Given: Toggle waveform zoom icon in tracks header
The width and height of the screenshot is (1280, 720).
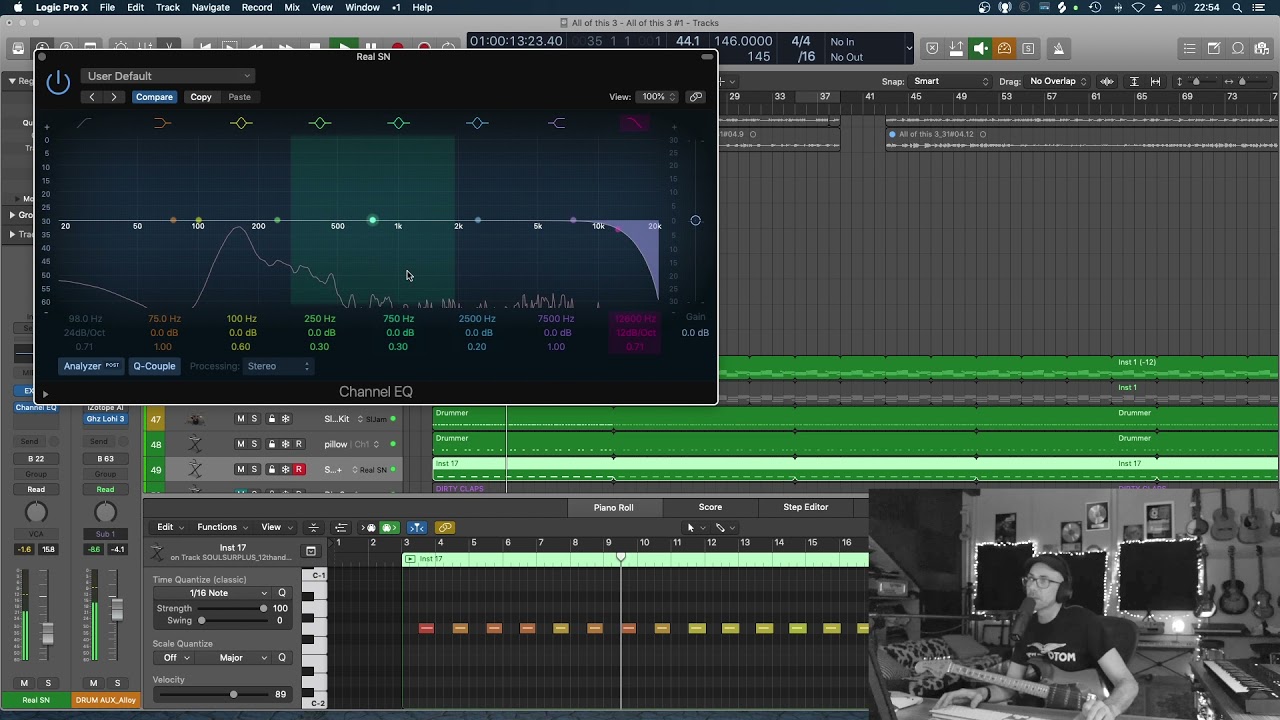Looking at the screenshot, I should [1107, 81].
